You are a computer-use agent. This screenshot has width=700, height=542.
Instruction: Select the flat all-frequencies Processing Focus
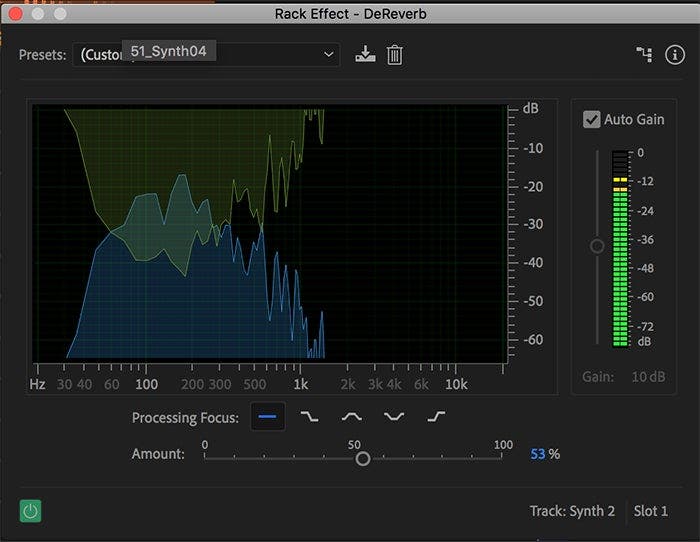coord(268,417)
